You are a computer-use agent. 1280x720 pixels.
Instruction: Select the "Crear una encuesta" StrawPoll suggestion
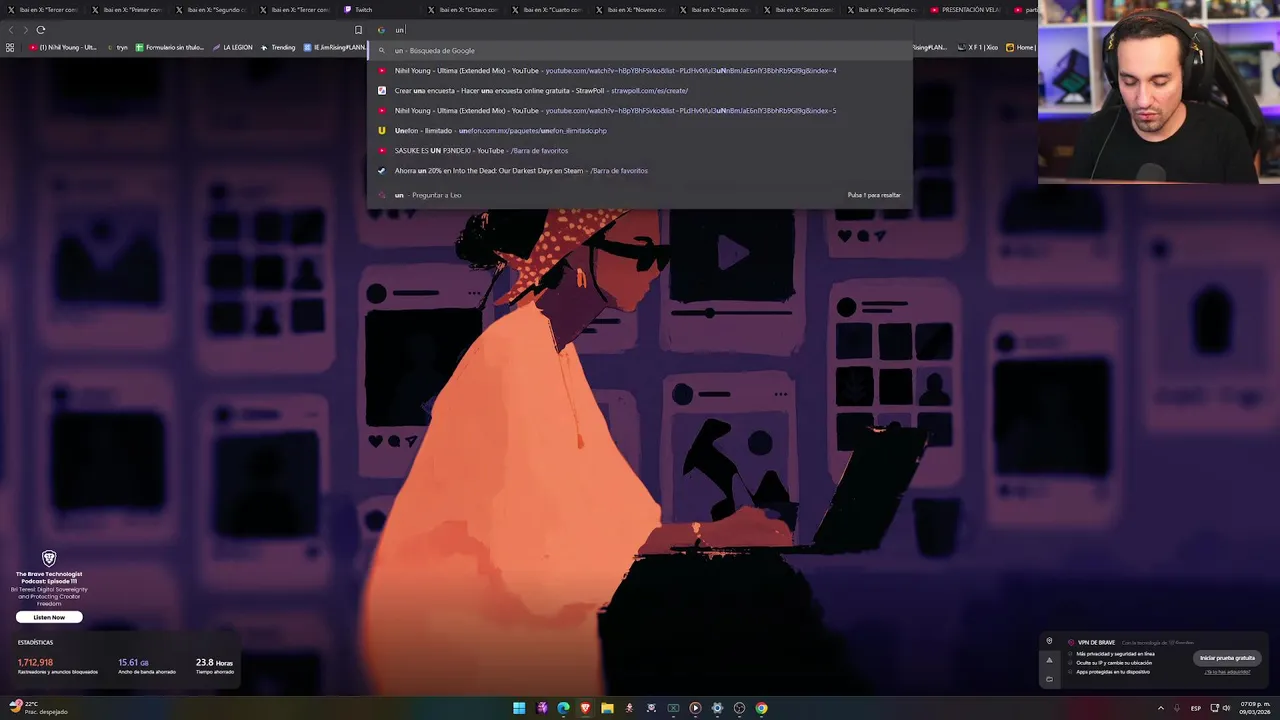640,90
